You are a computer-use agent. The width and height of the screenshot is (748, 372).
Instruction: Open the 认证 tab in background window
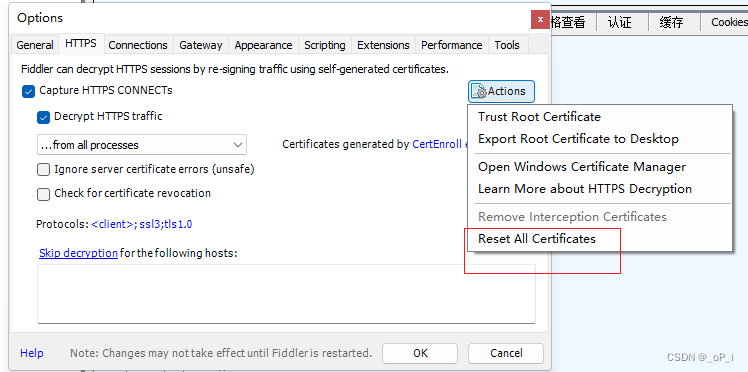point(620,22)
